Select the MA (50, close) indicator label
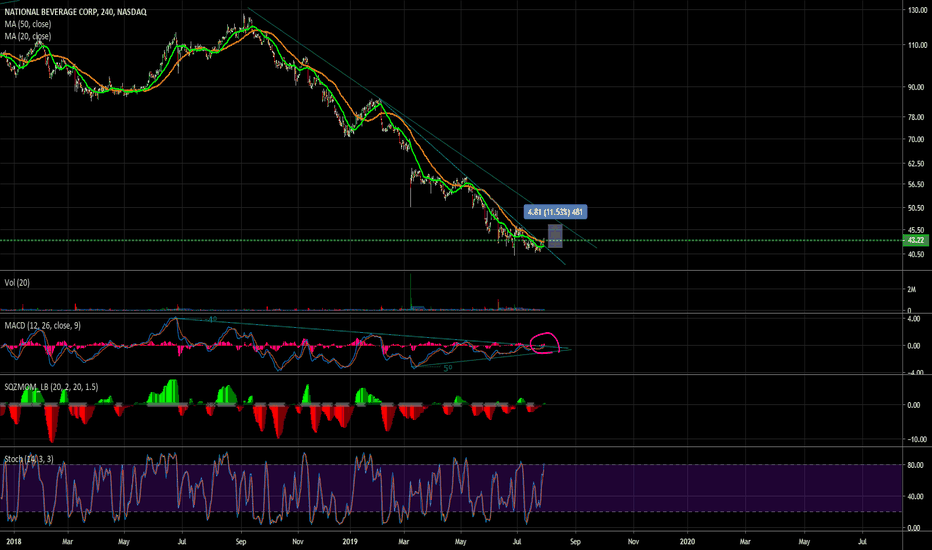Image resolution: width=932 pixels, height=550 pixels. pos(28,24)
